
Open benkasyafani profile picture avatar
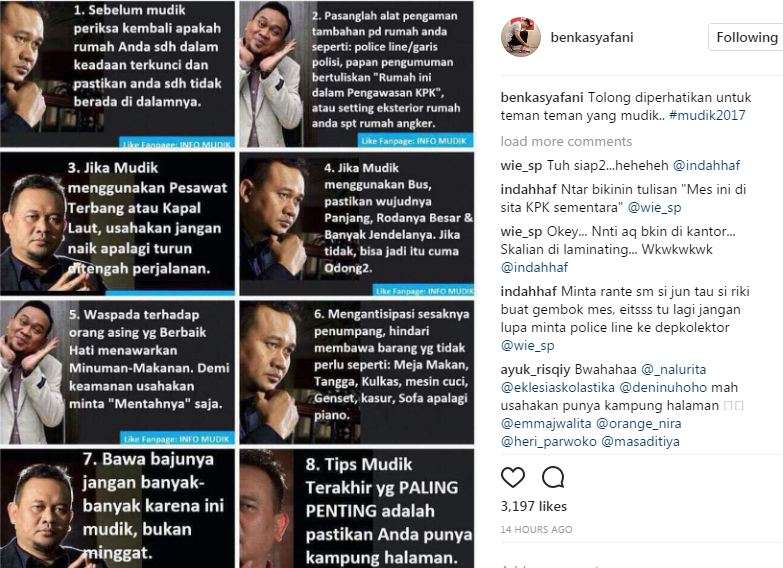click(x=521, y=37)
